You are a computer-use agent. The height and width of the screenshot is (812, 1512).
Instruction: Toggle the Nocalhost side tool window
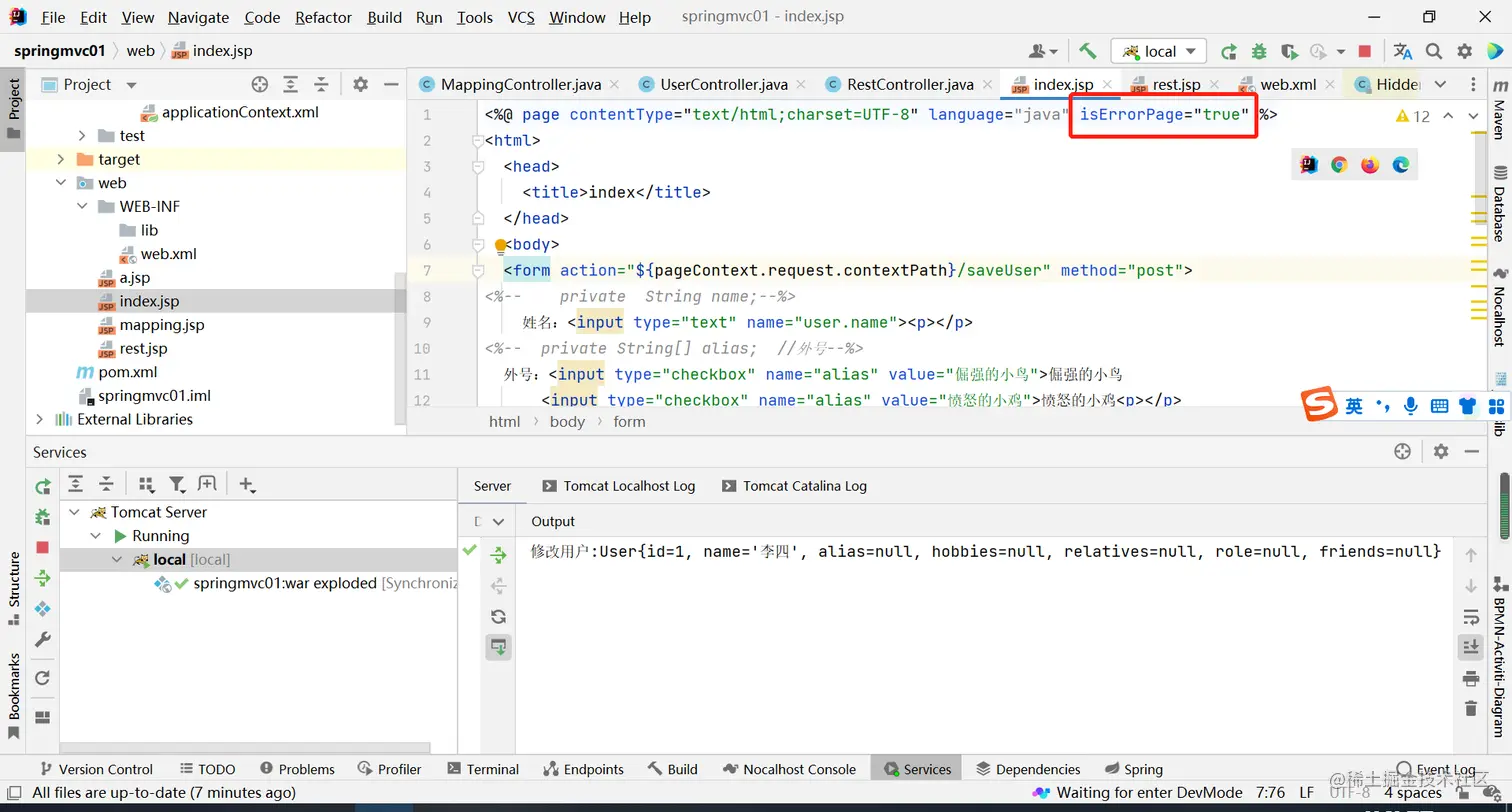(x=1499, y=308)
